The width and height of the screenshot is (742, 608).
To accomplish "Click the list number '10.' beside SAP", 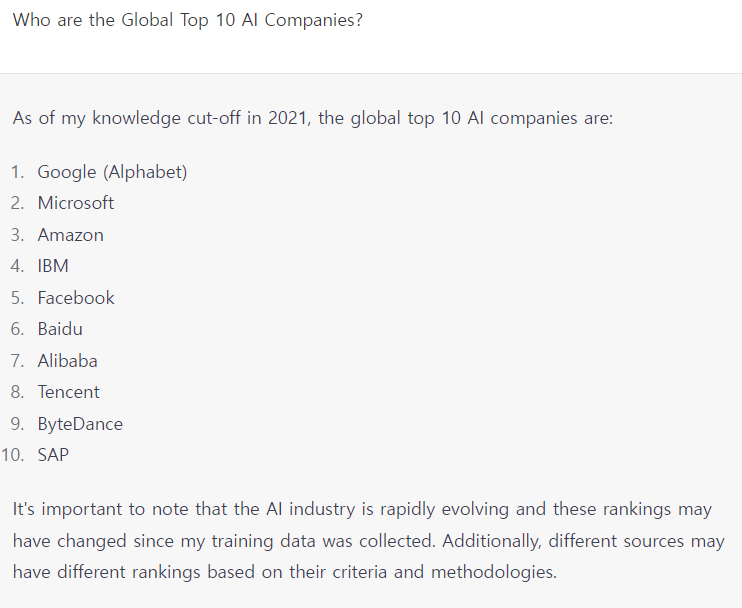I will click(x=13, y=455).
